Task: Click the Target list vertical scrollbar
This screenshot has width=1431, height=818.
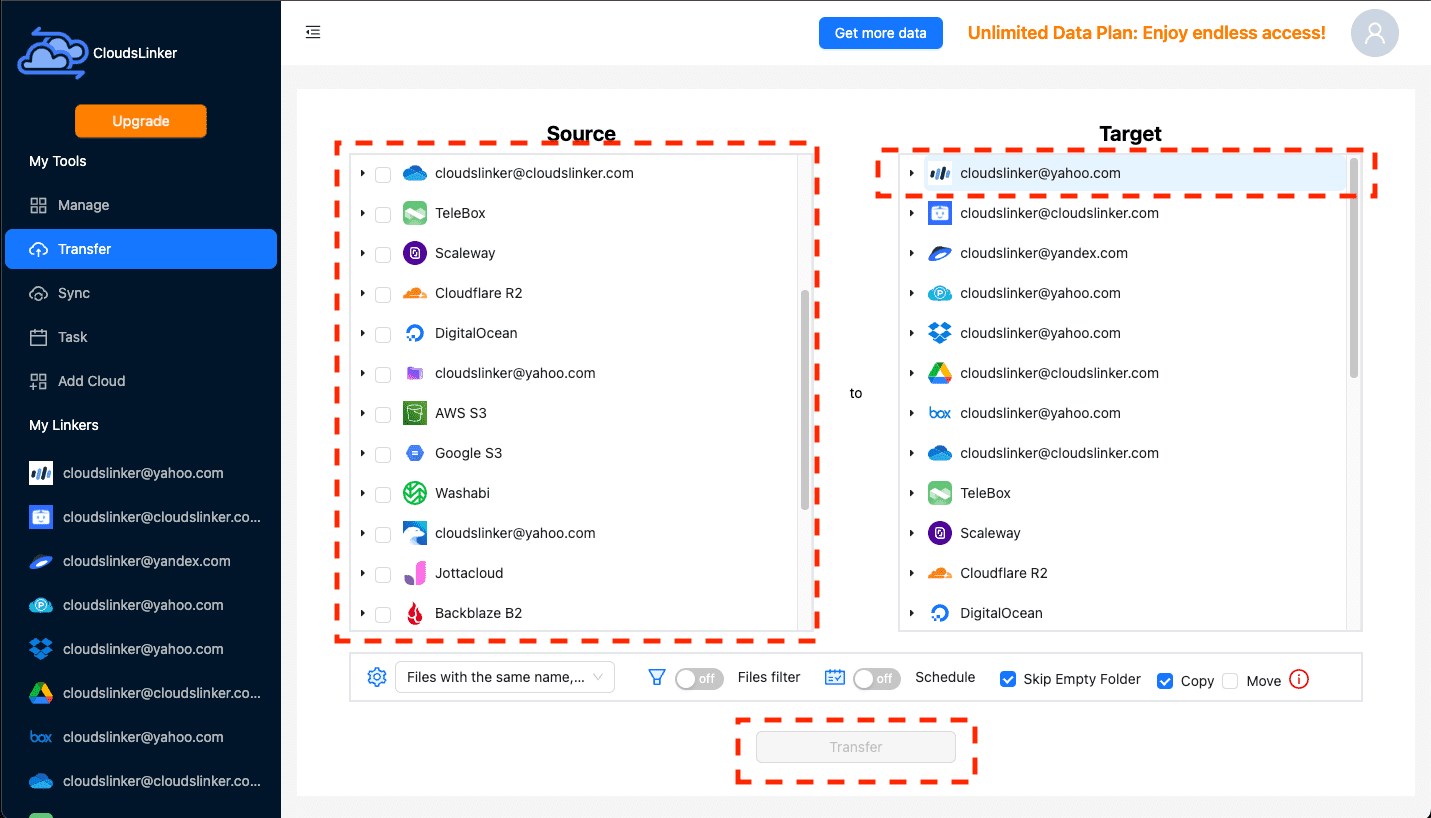Action: pyautogui.click(x=1354, y=267)
